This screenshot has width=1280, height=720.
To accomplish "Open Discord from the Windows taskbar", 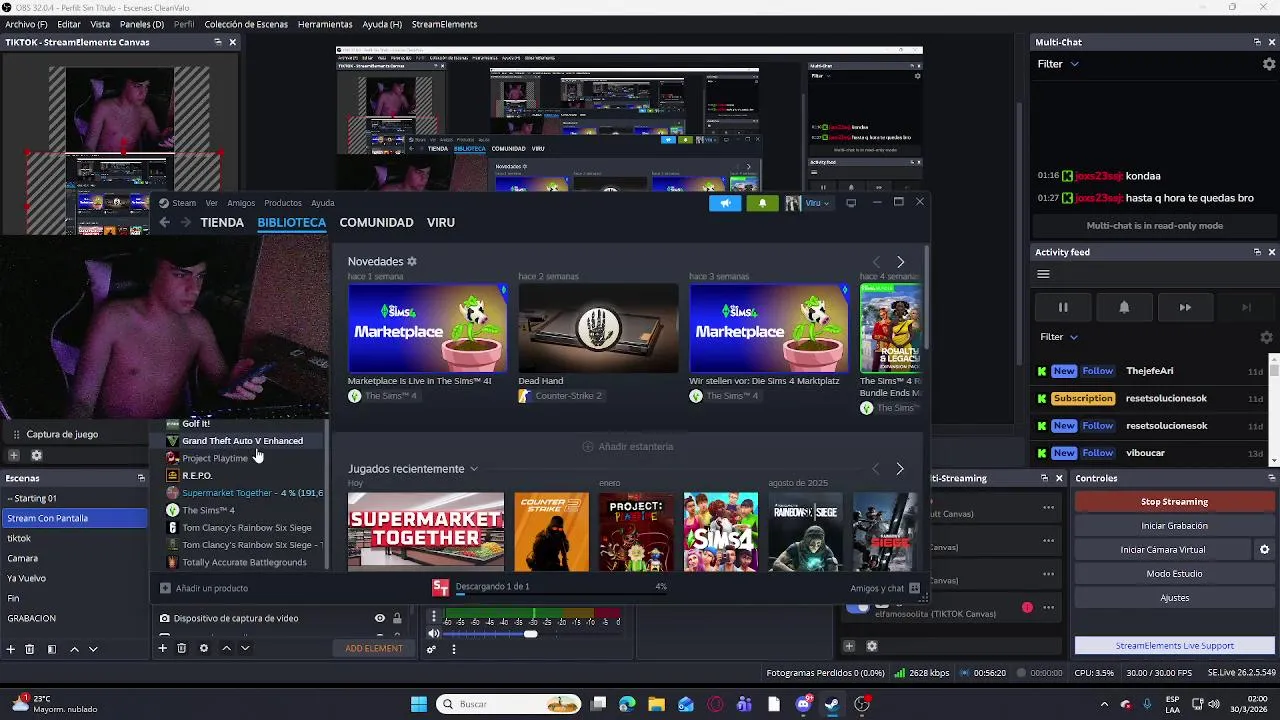I will pos(803,704).
